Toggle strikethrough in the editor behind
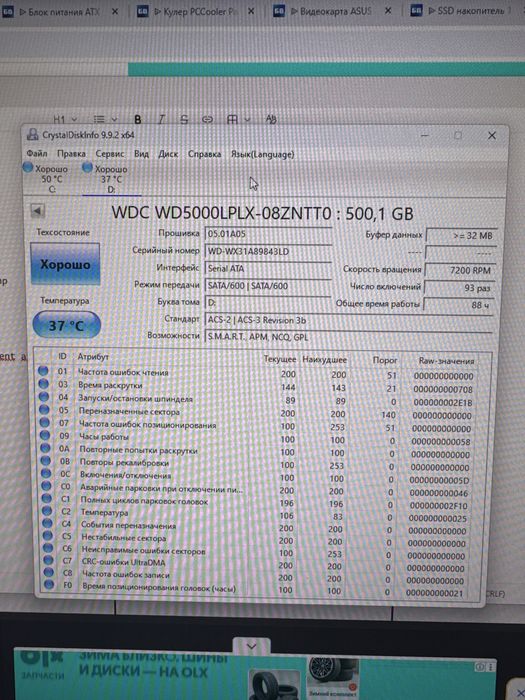The width and height of the screenshot is (525, 700). coord(184,119)
